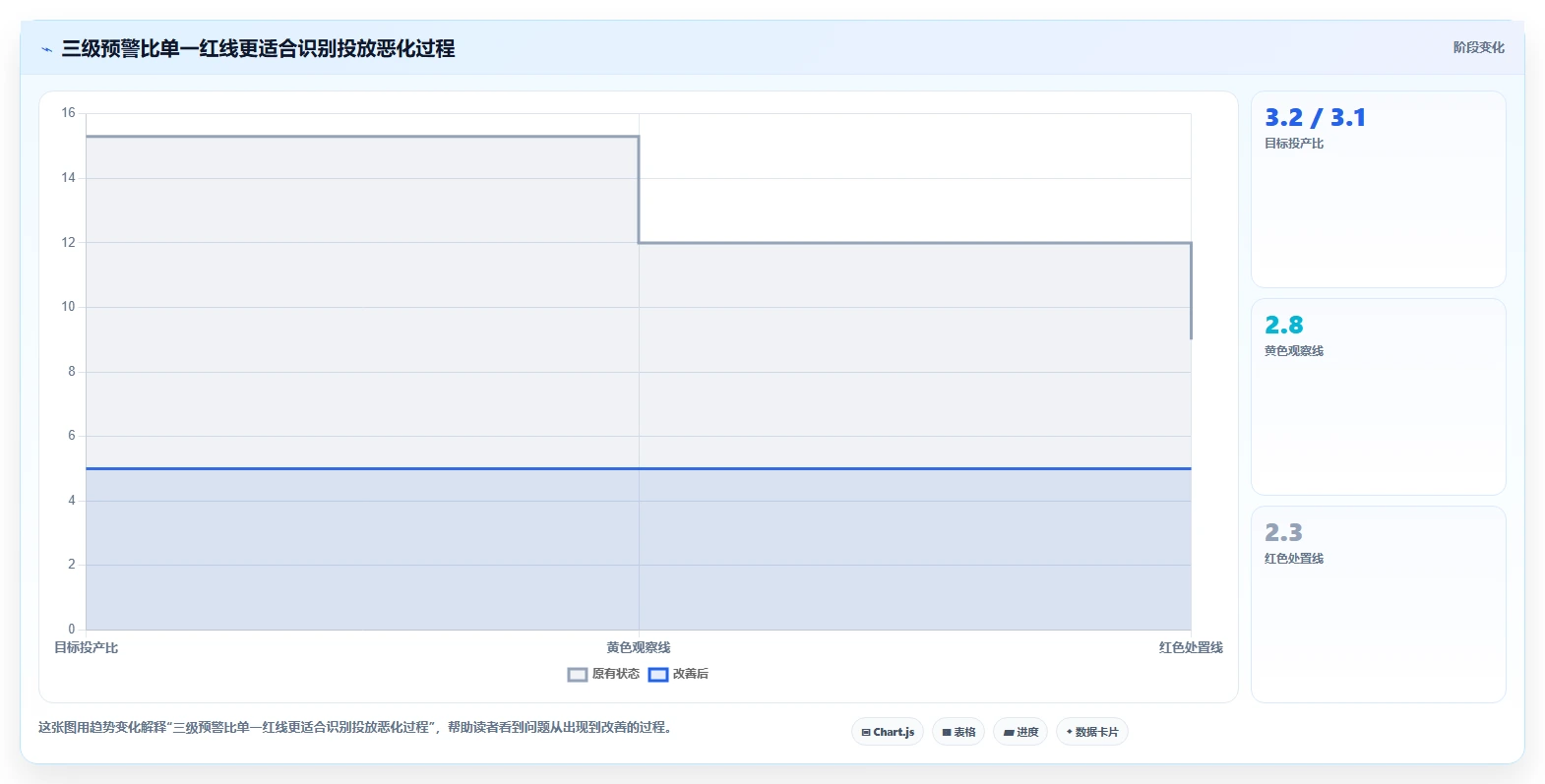Click the 红色处置线 card label

1294,559
